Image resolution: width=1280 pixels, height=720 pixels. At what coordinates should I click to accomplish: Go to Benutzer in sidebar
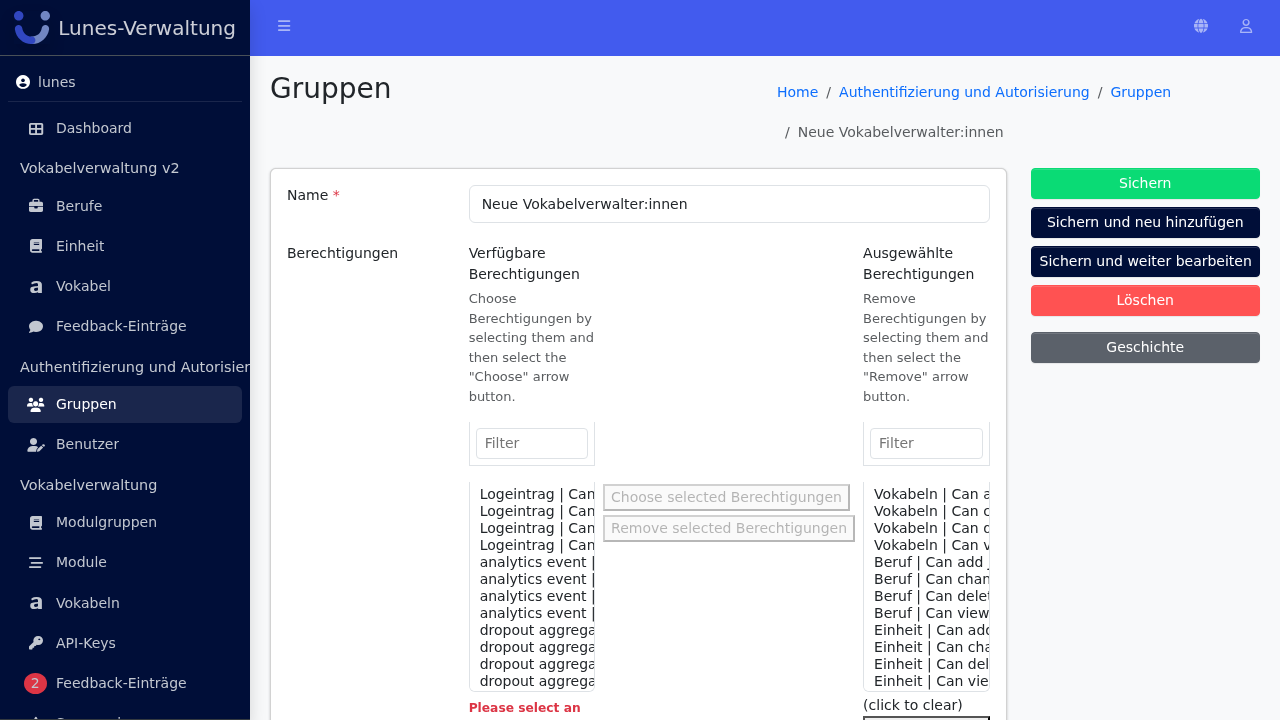[125, 444]
